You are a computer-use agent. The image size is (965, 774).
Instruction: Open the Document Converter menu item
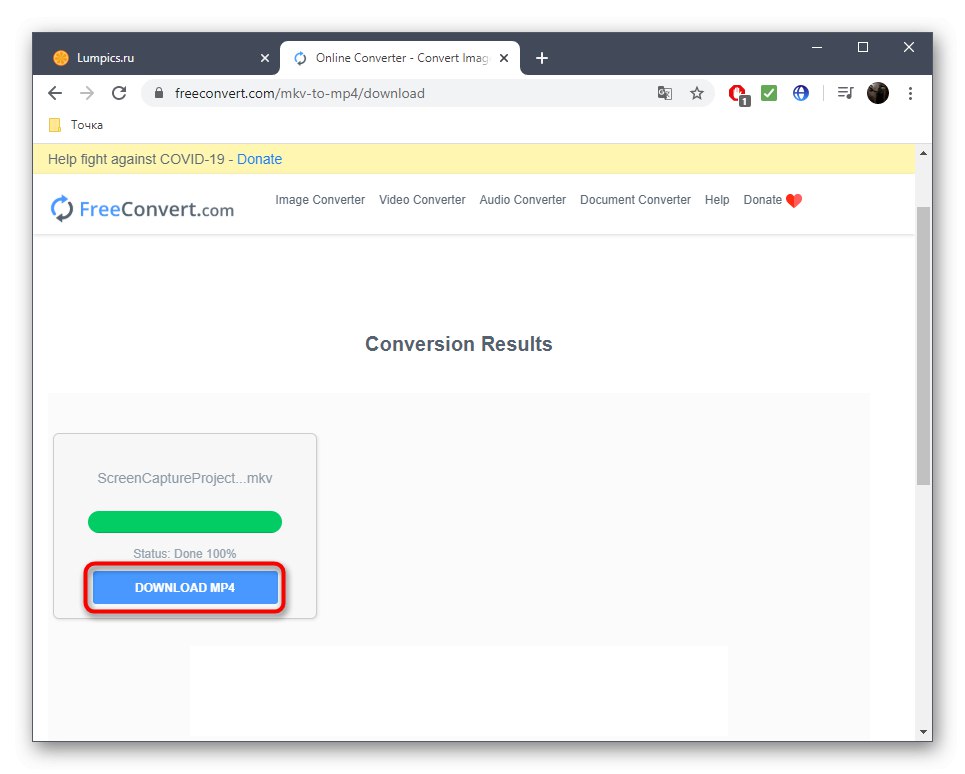635,200
